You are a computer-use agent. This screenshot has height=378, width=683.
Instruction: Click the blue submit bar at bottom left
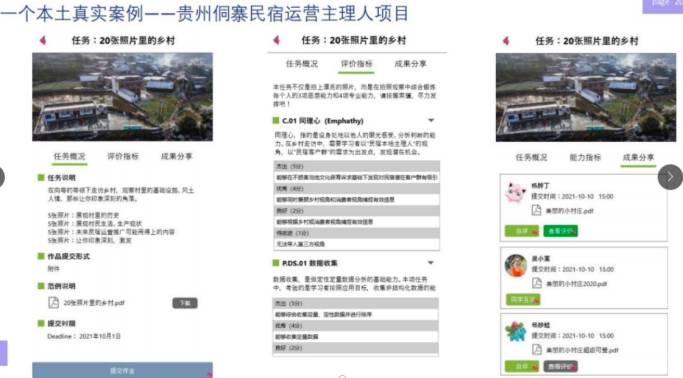pyautogui.click(x=122, y=370)
